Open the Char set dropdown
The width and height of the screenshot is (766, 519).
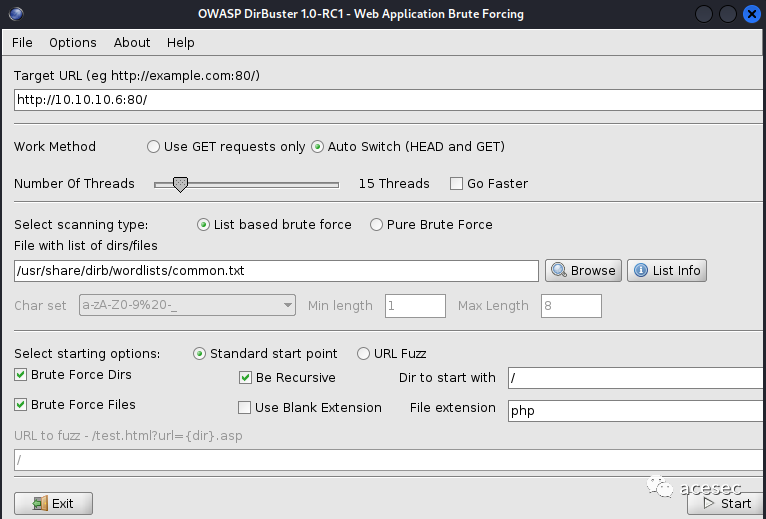point(187,305)
